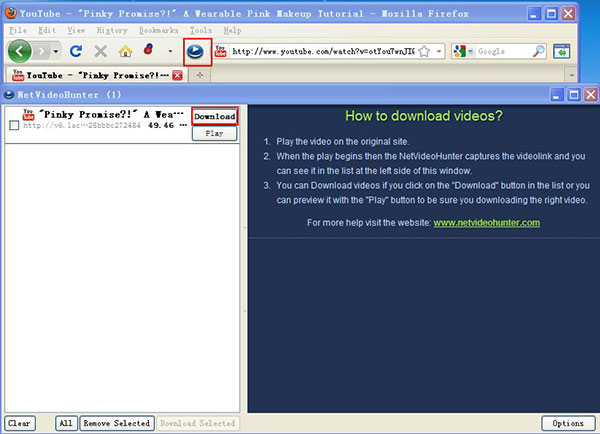Viewport: 600px width, 434px height.
Task: Search with the magnifying glass icon
Action: click(x=538, y=51)
